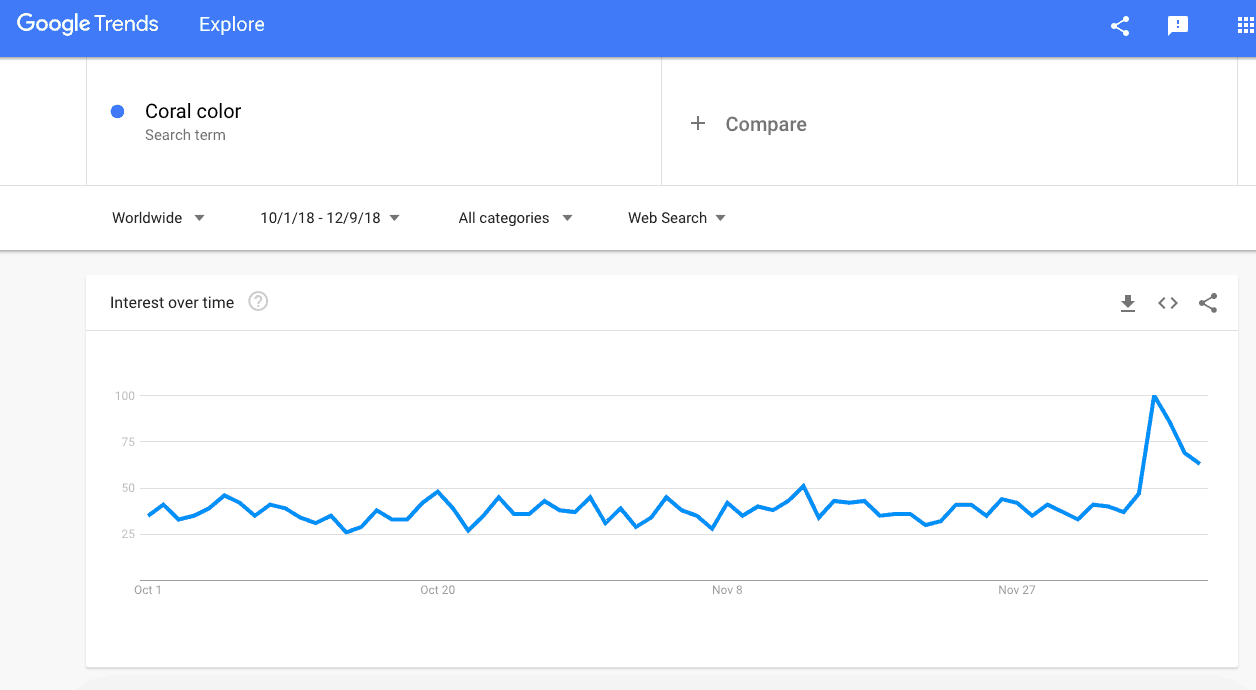Viewport: 1256px width, 690px height.
Task: Open the 10/1/18 - 12/9/18 date range dropdown
Action: [x=330, y=217]
